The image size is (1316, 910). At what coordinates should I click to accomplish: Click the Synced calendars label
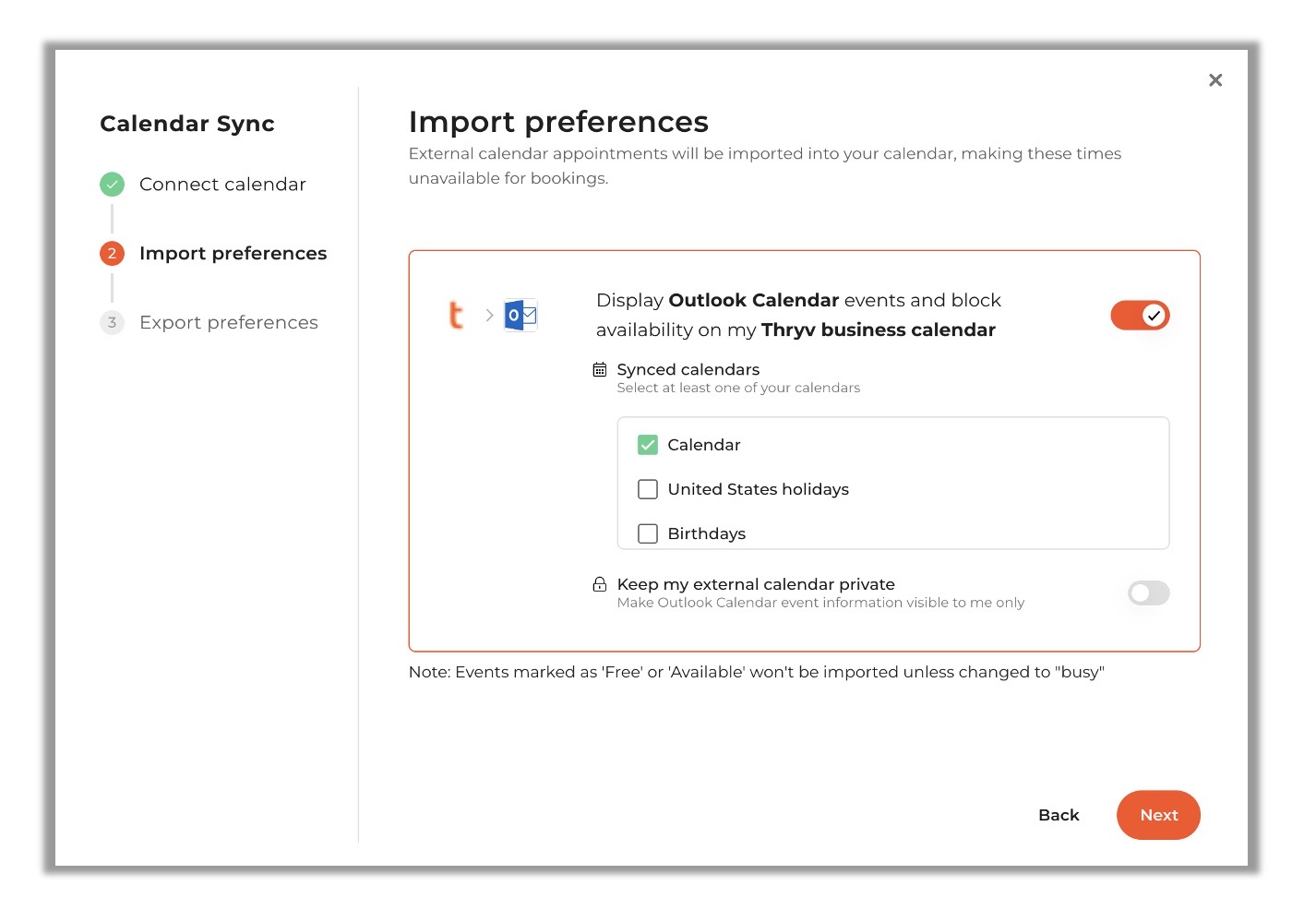point(688,369)
